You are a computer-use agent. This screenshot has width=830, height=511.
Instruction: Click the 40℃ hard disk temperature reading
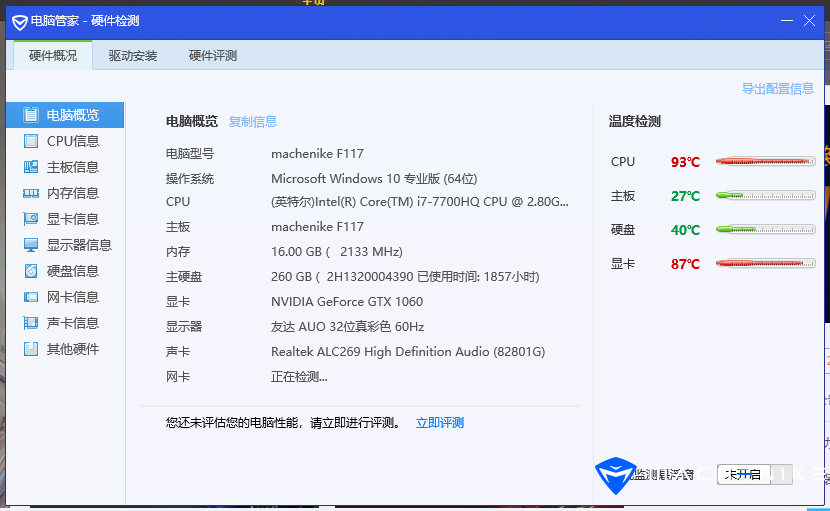point(685,230)
